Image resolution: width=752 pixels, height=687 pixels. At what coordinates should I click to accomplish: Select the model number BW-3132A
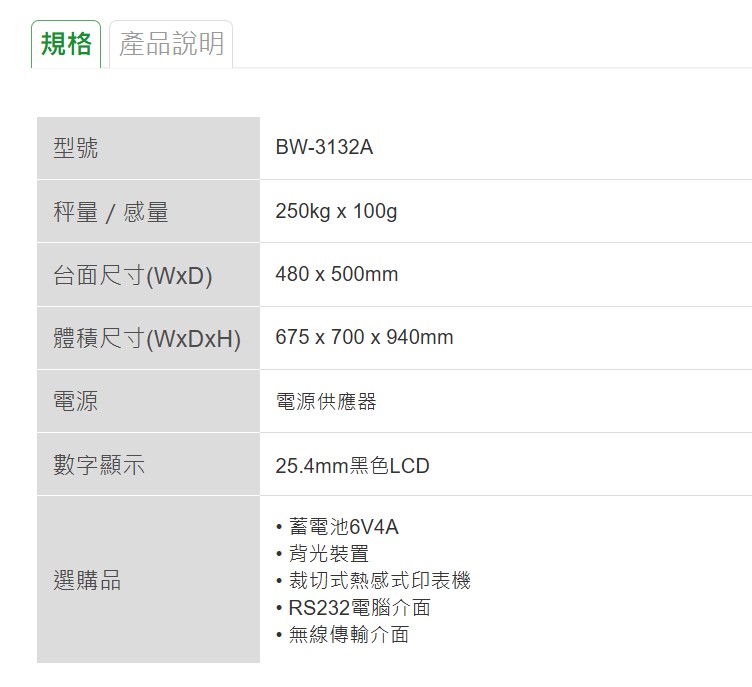pos(324,147)
